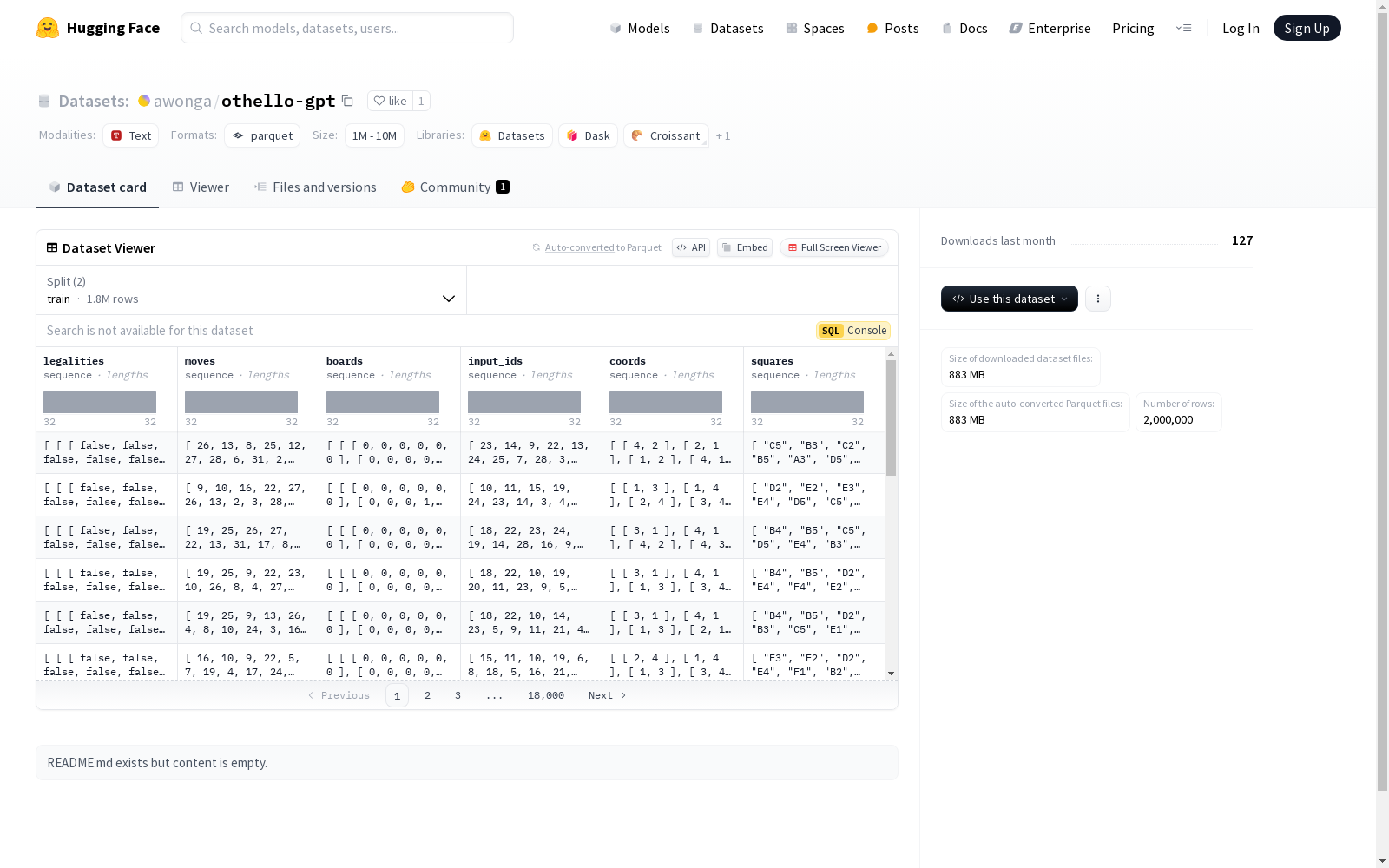Open the three-dot more options menu
The image size is (1389, 868).
click(1098, 299)
